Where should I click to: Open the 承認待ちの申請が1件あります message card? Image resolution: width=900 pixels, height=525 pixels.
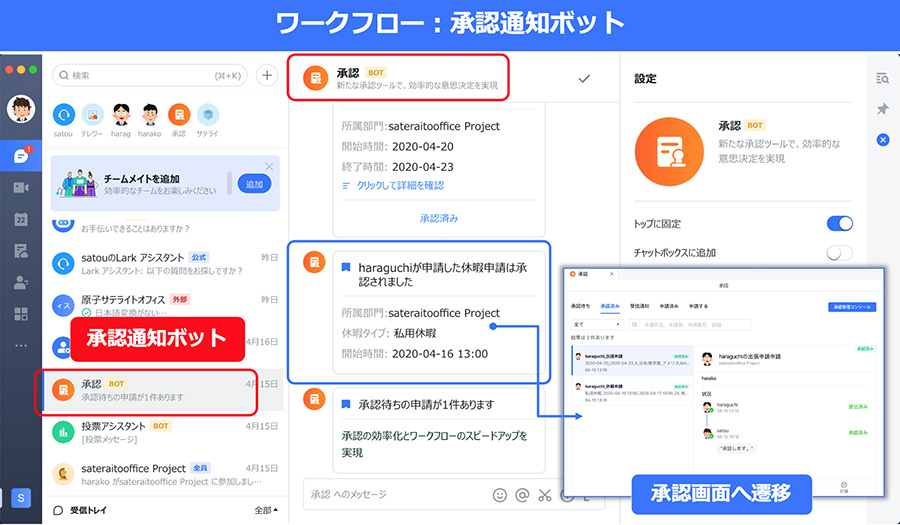[x=439, y=430]
